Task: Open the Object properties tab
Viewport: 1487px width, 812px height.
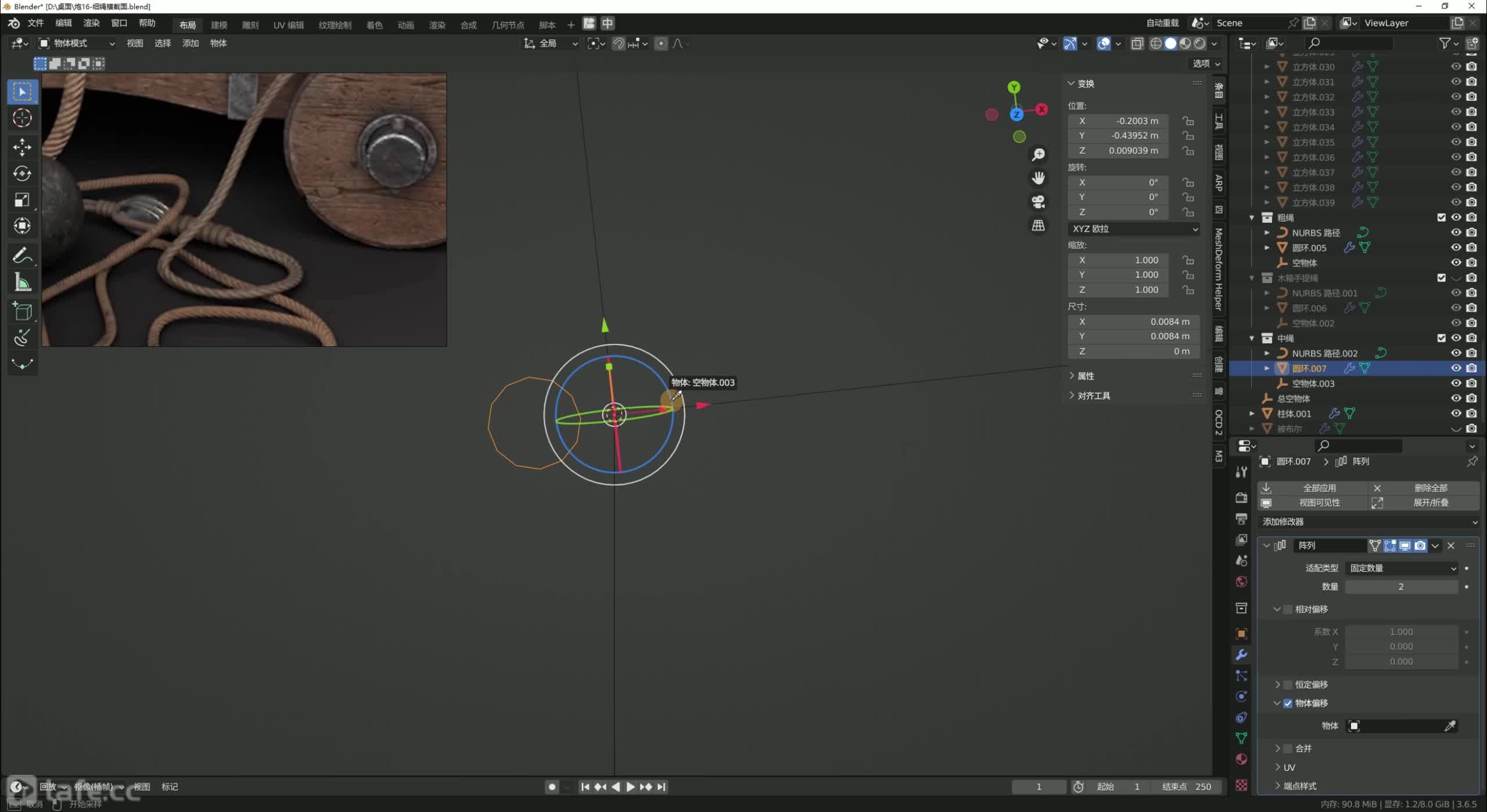Action: click(1242, 634)
